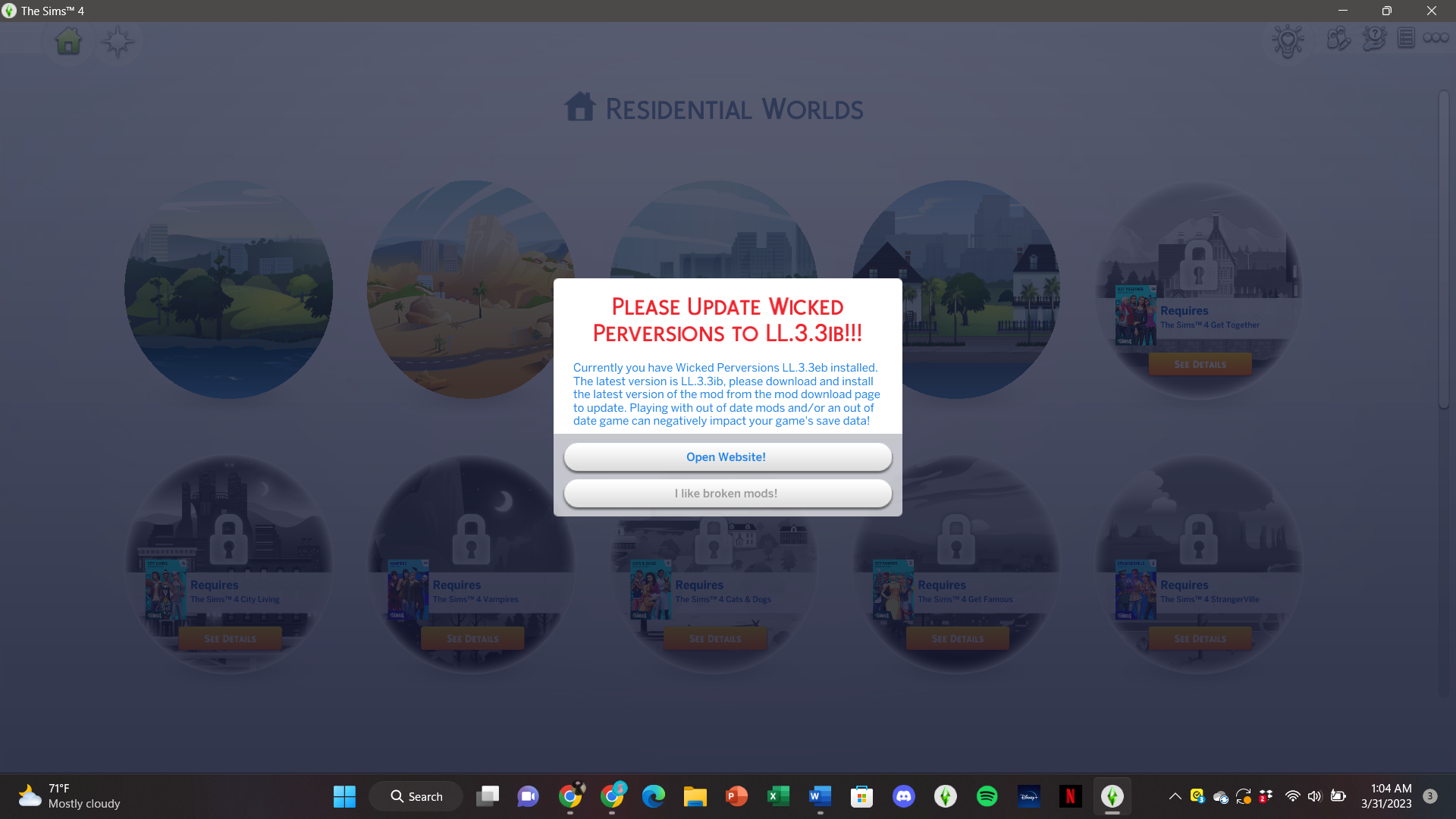See Details for Get Together pack
The height and width of the screenshot is (819, 1456).
pos(1200,364)
